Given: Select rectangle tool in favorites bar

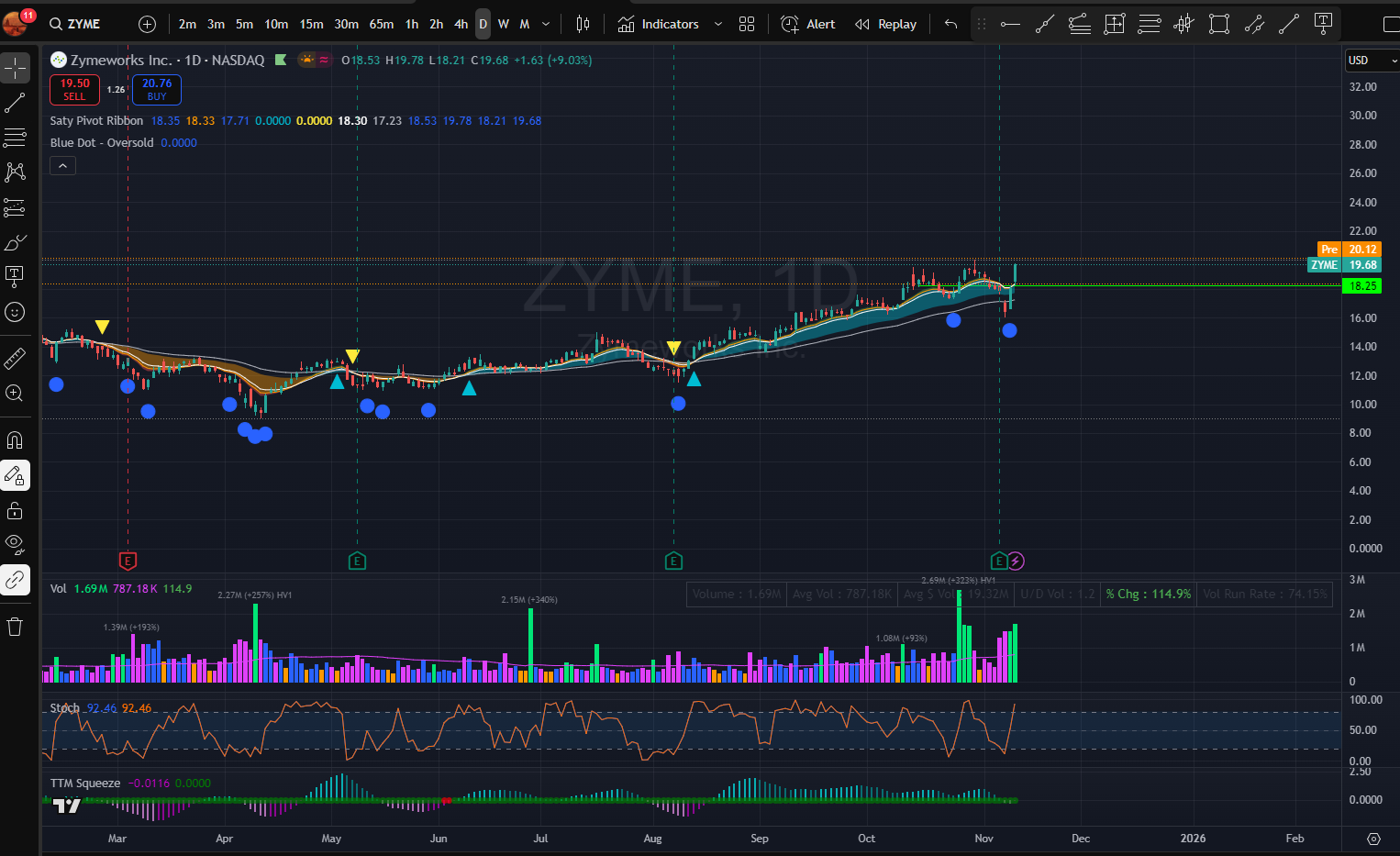Looking at the screenshot, I should [x=1219, y=24].
